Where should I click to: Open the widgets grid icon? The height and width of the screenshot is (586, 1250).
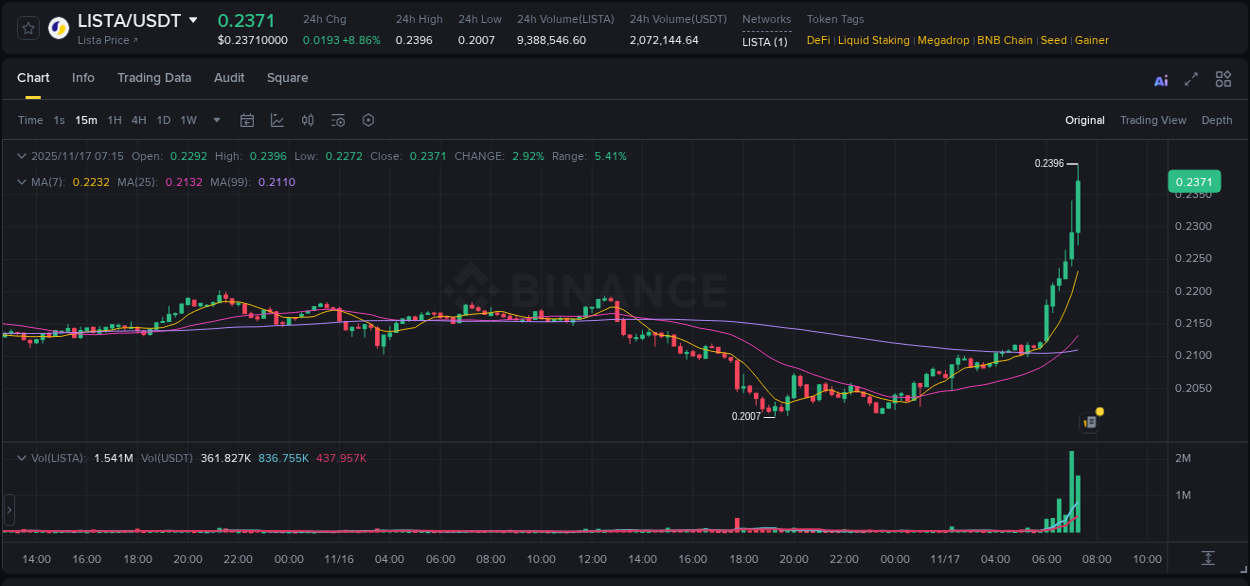[1222, 79]
